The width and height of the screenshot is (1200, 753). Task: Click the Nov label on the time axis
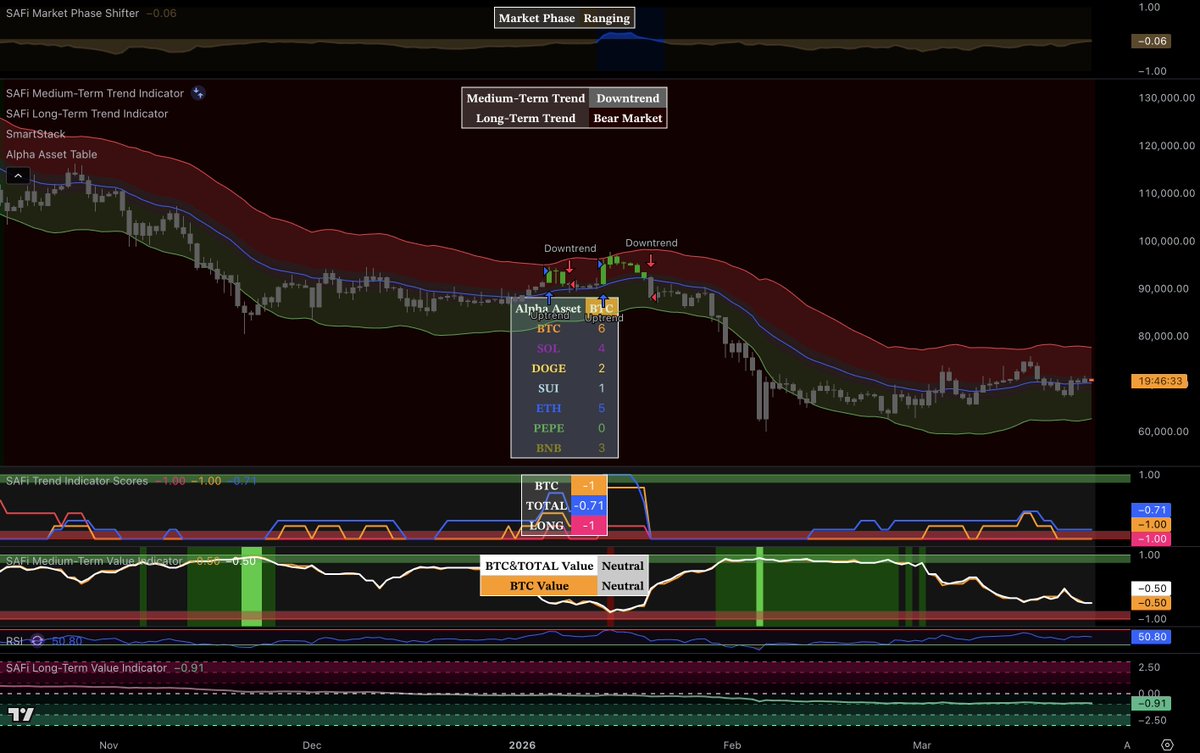109,745
